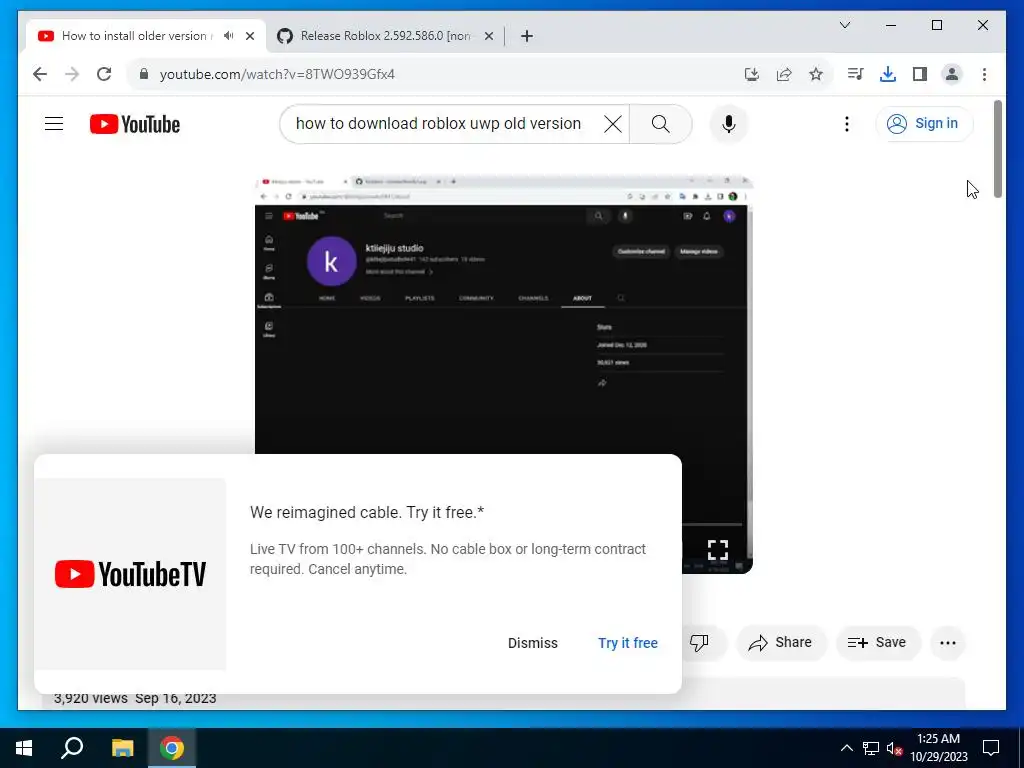Open File Explorer from taskbar
Screen dimensions: 1024x768
point(122,748)
